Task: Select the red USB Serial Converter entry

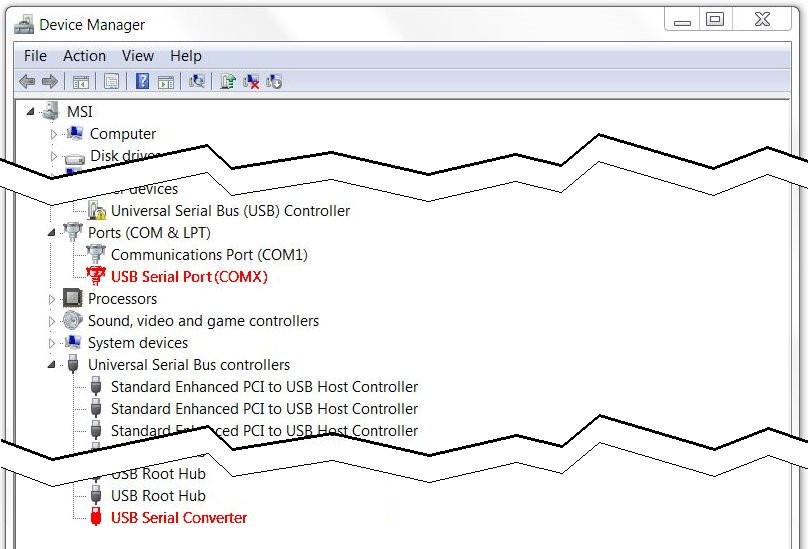Action: (x=178, y=518)
